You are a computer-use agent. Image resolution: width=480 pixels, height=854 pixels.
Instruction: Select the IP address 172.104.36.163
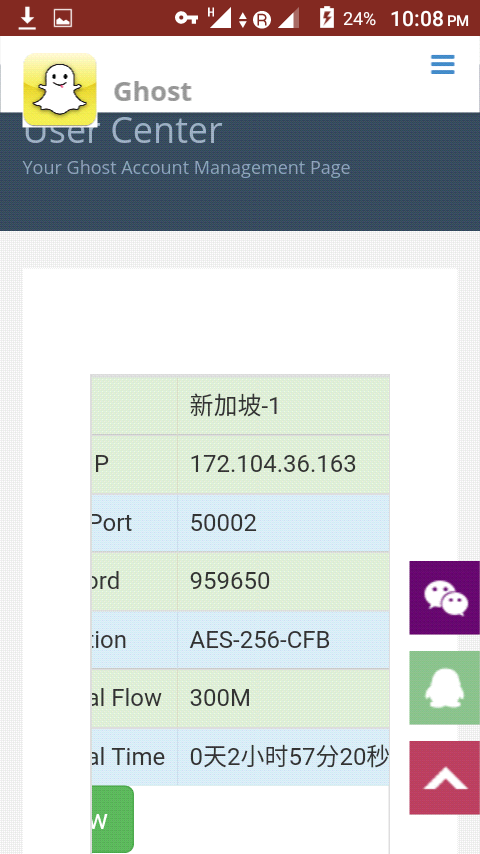[x=273, y=464]
